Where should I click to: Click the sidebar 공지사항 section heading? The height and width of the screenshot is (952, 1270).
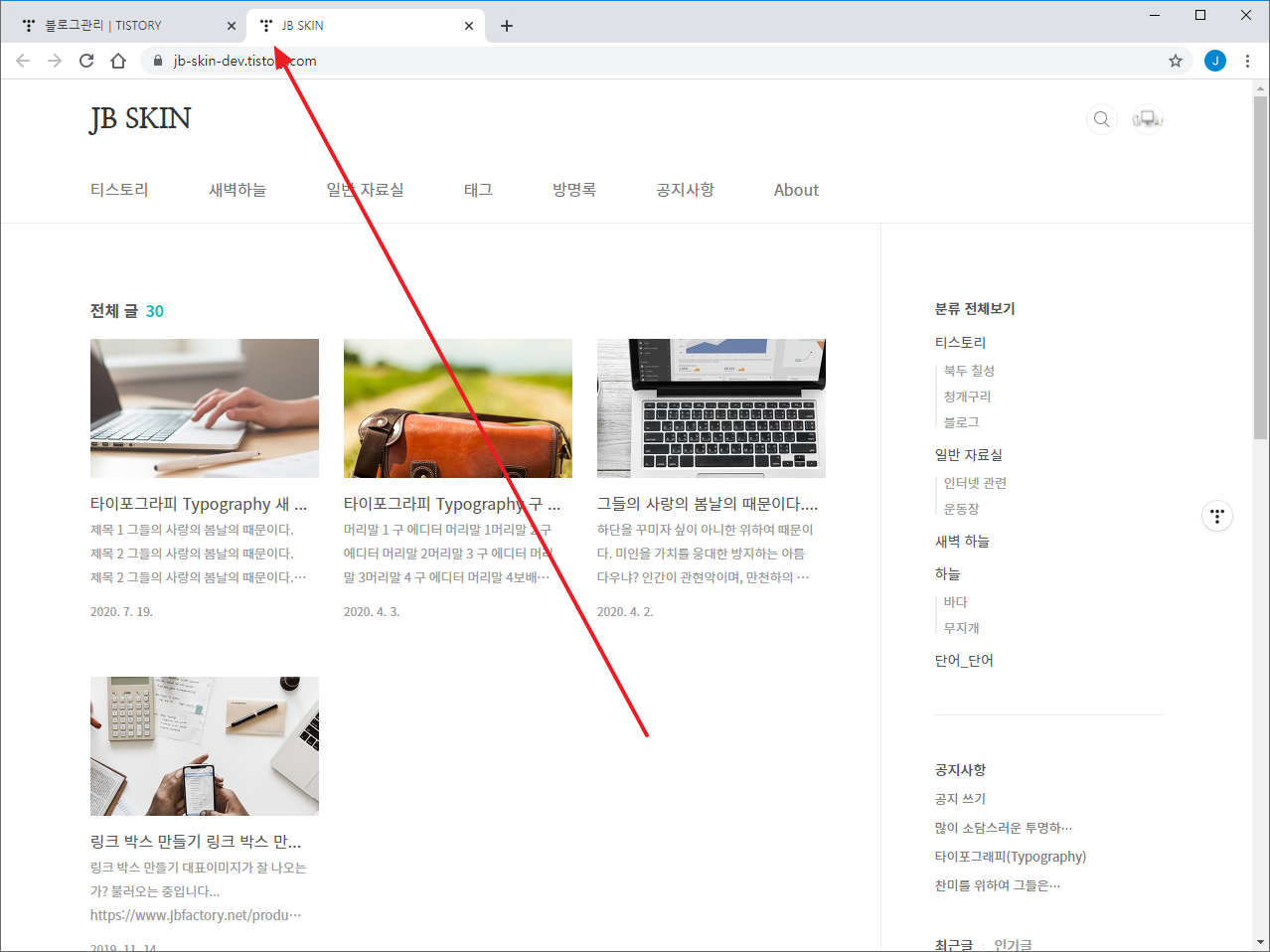(961, 770)
